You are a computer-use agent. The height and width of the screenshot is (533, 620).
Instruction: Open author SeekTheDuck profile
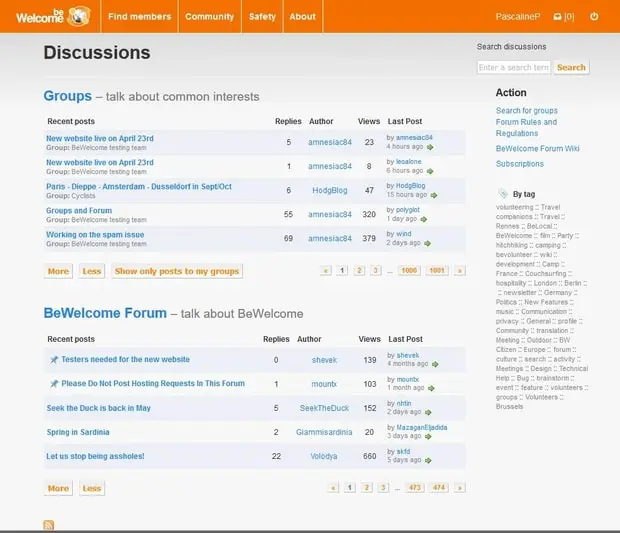click(x=324, y=408)
